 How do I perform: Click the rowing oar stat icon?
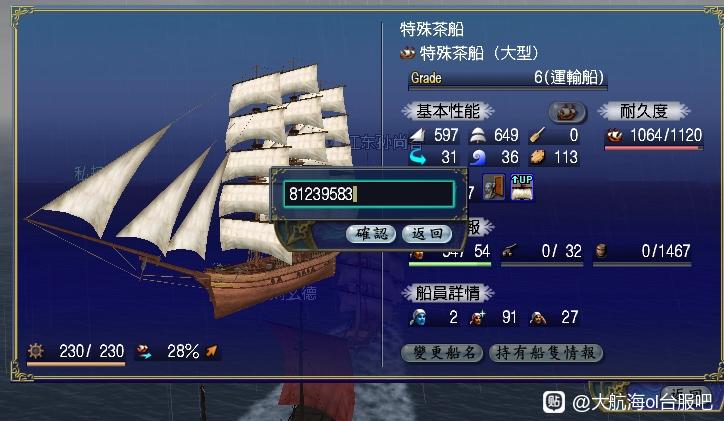[537, 135]
